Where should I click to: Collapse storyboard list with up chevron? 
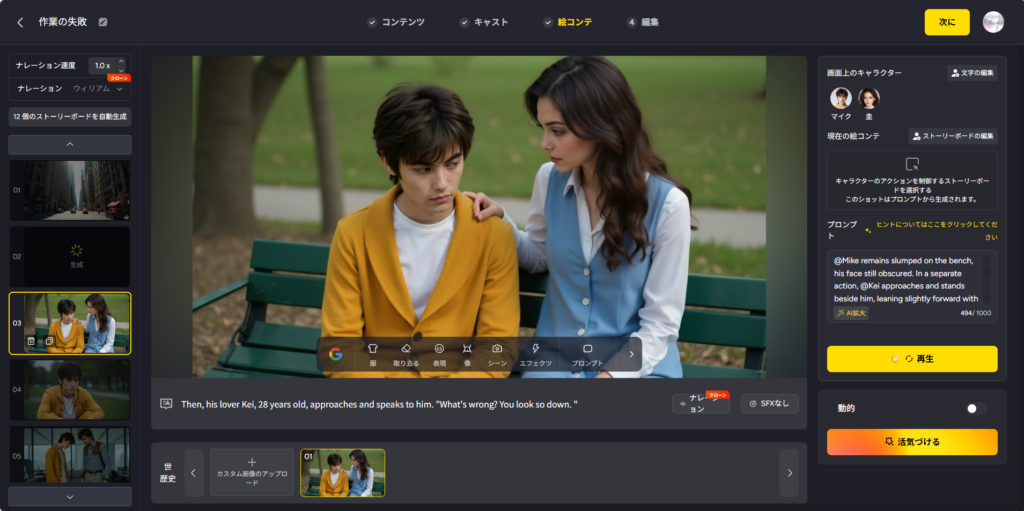[70, 144]
